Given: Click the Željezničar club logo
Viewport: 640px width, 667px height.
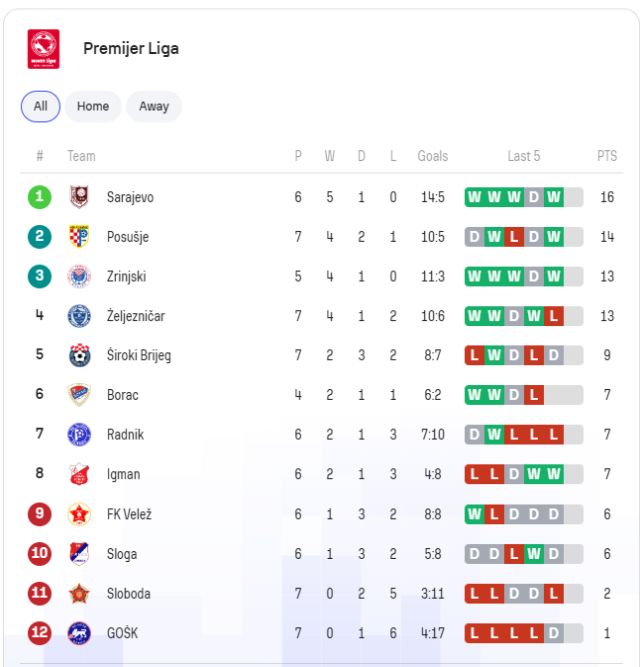Looking at the screenshot, I should [79, 316].
